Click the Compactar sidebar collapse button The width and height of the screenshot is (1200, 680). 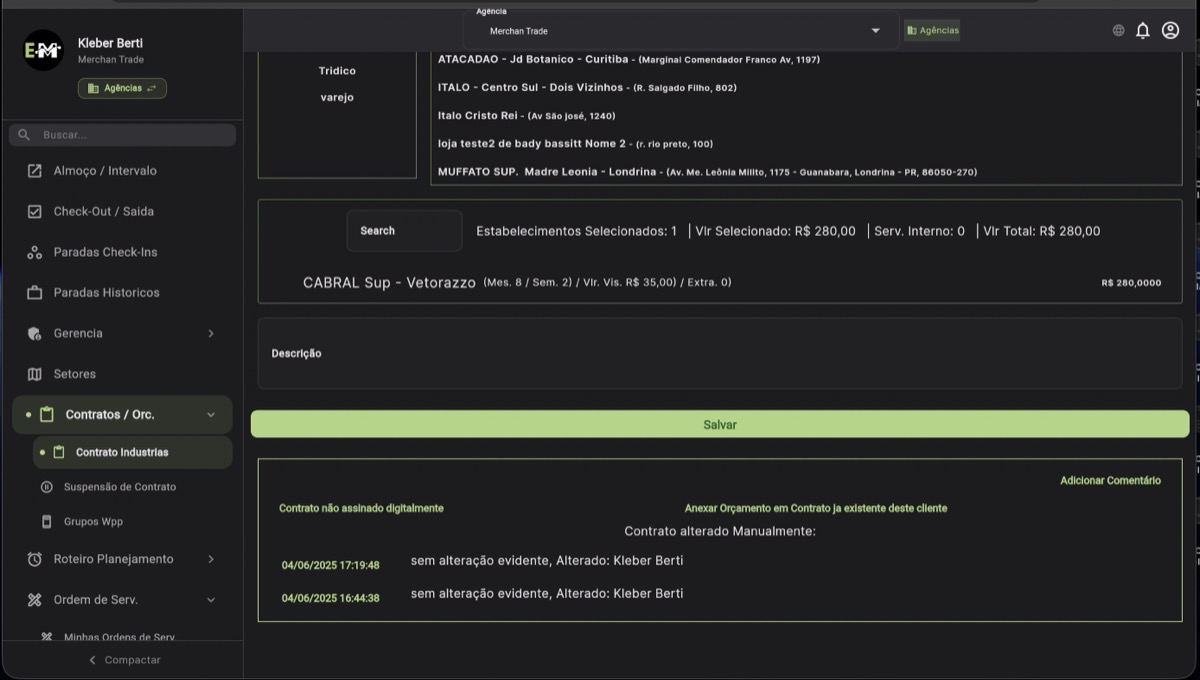click(122, 660)
